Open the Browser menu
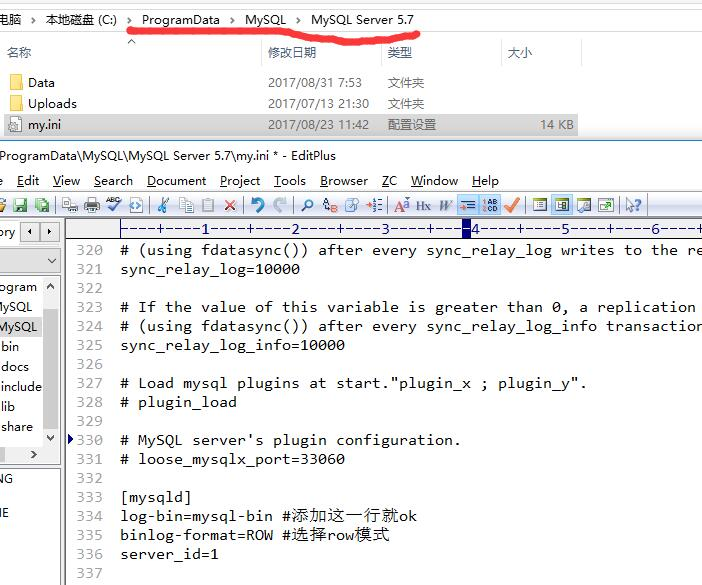702x585 pixels. (344, 181)
